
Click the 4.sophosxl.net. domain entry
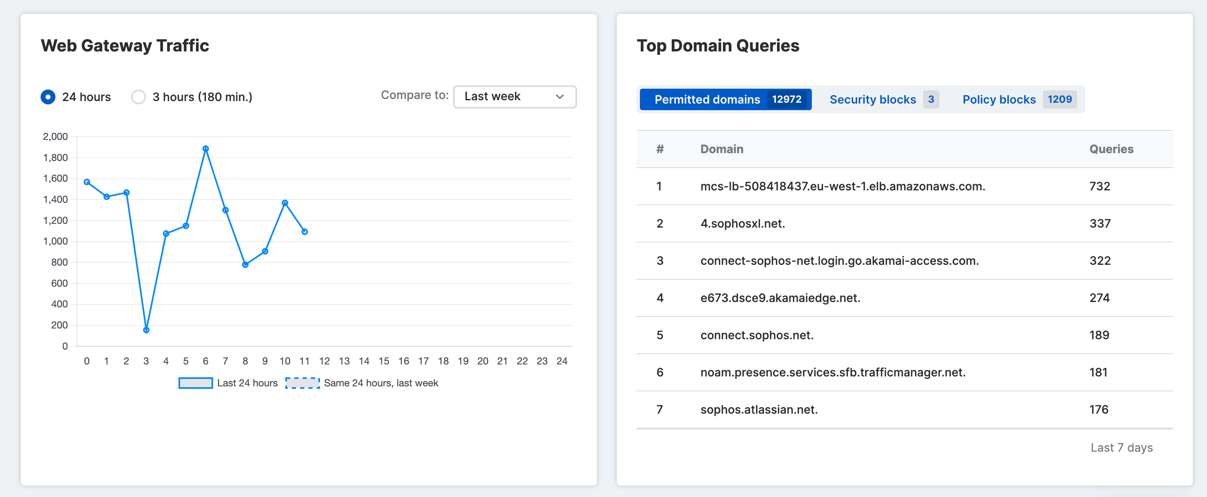(742, 223)
